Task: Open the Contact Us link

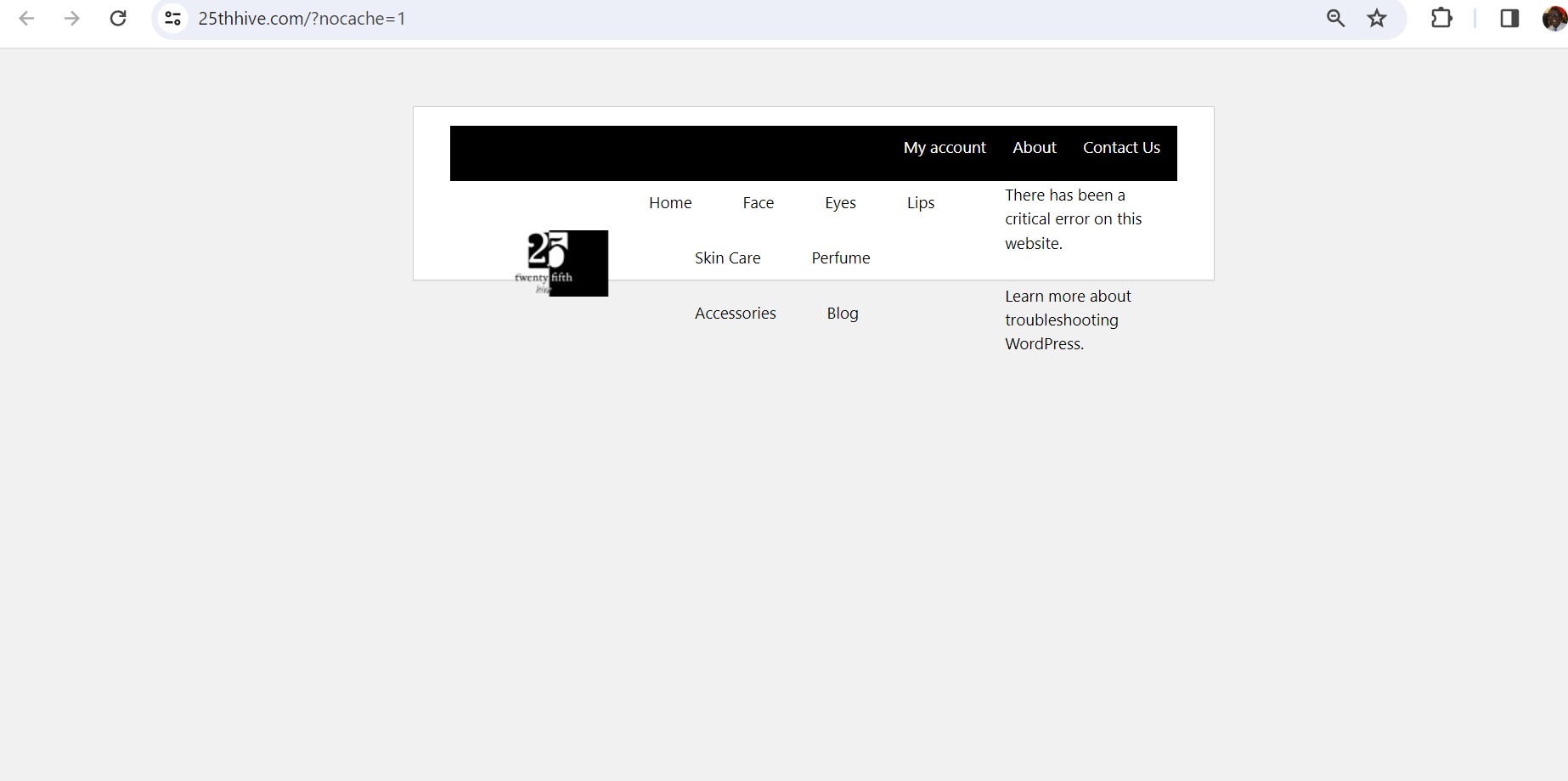Action: (x=1121, y=148)
